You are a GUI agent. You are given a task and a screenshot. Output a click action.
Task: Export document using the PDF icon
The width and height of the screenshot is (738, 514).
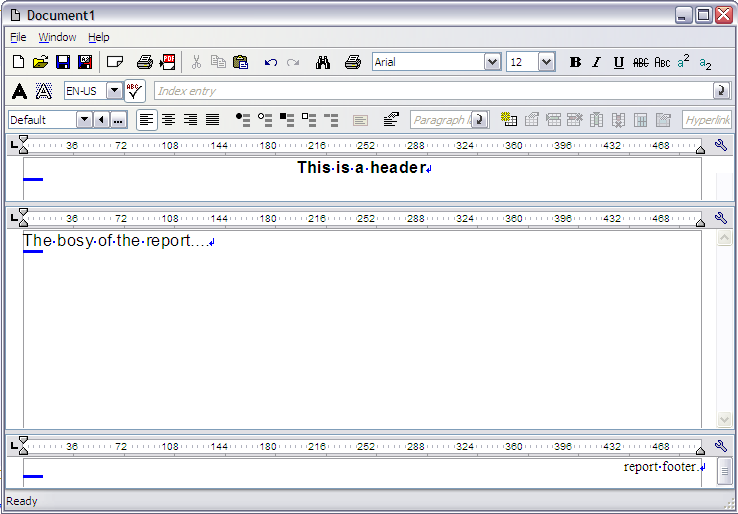point(167,62)
